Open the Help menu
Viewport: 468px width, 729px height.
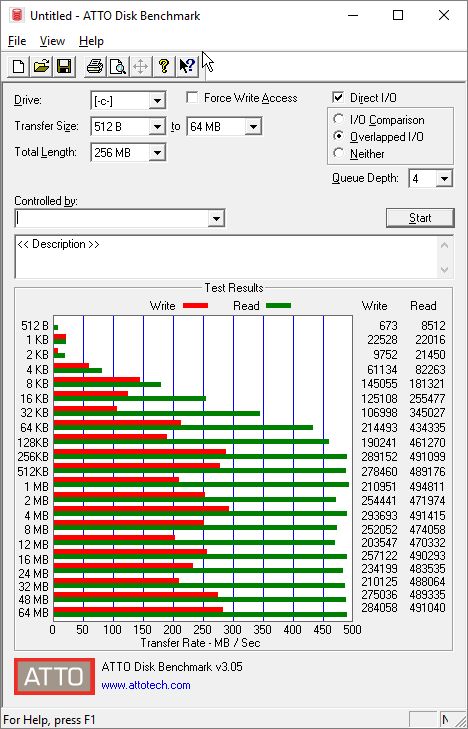[91, 41]
